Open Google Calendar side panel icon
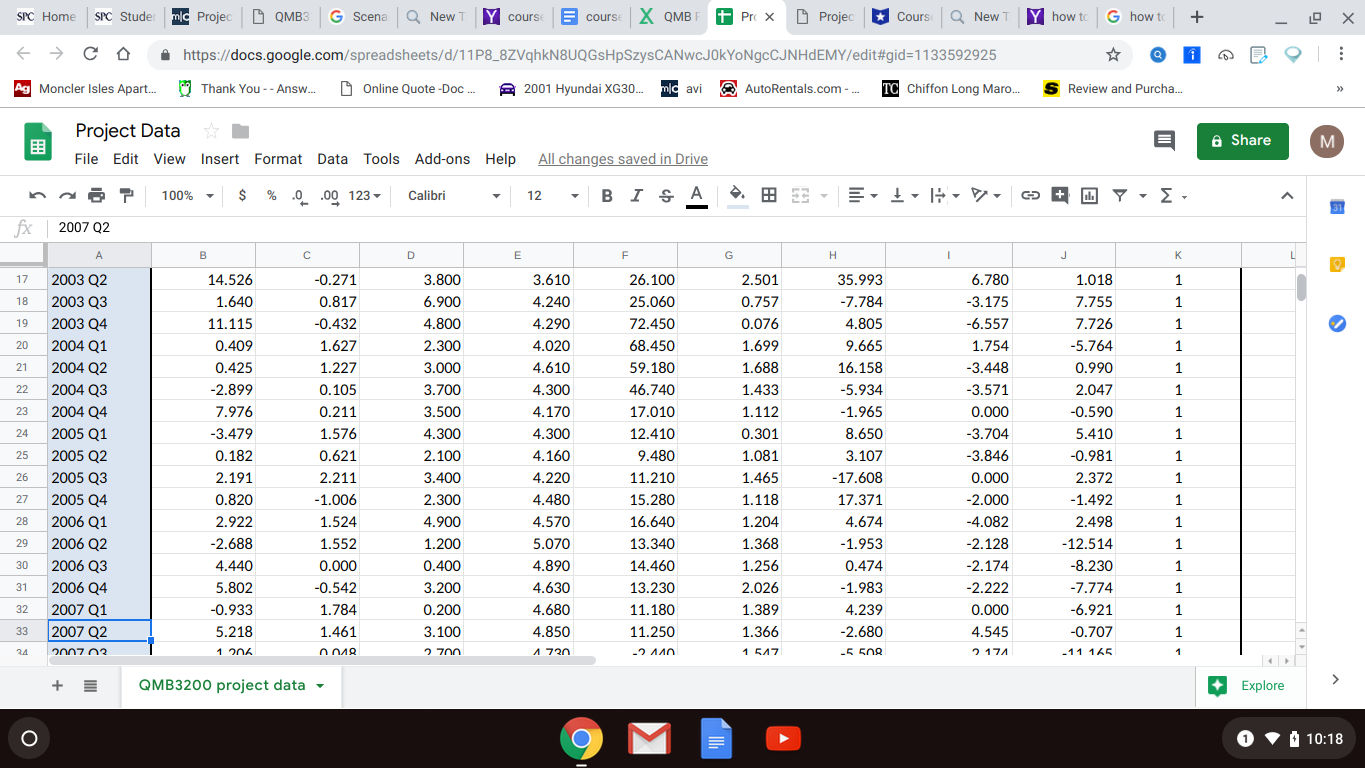1365x768 pixels. tap(1339, 207)
